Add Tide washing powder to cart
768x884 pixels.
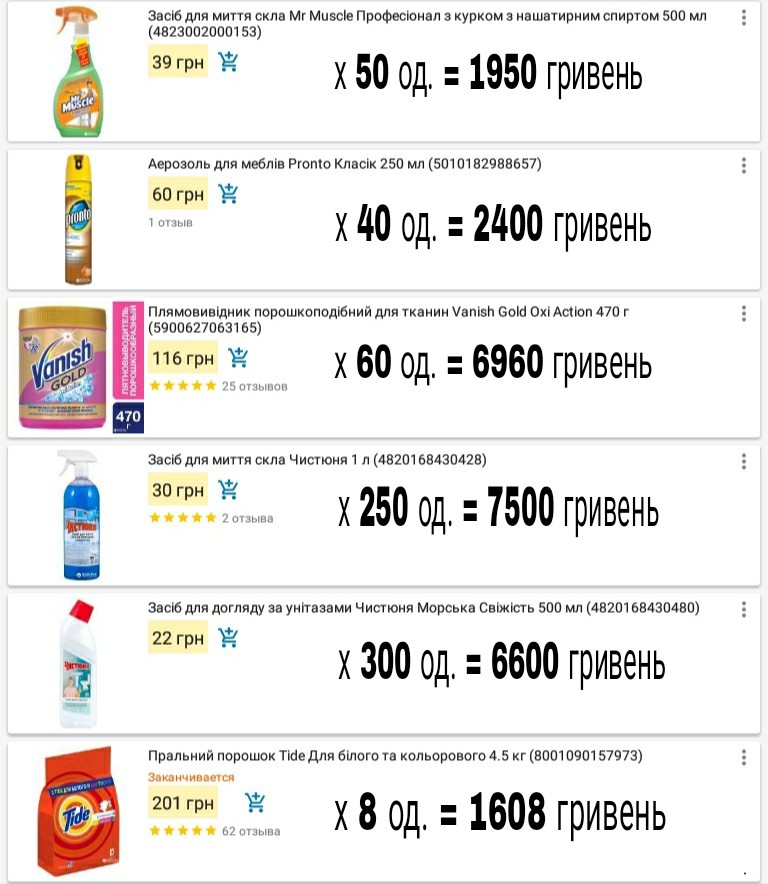coord(255,802)
